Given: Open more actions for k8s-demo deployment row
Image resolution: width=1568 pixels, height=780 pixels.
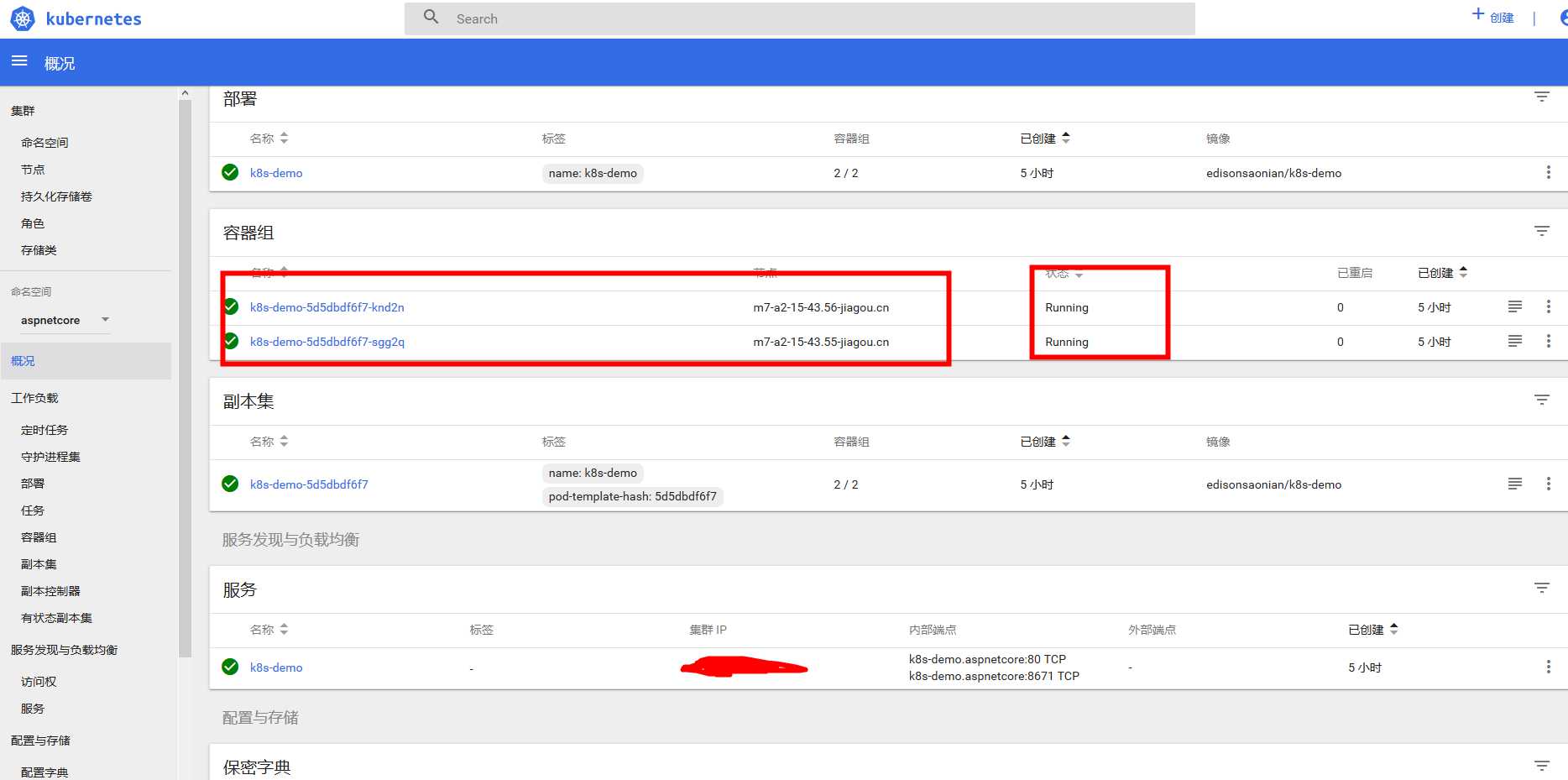Looking at the screenshot, I should [1548, 172].
